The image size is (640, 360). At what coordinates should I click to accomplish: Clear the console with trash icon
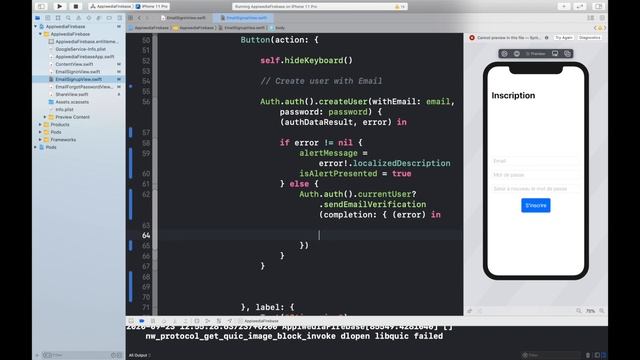(x=588, y=356)
